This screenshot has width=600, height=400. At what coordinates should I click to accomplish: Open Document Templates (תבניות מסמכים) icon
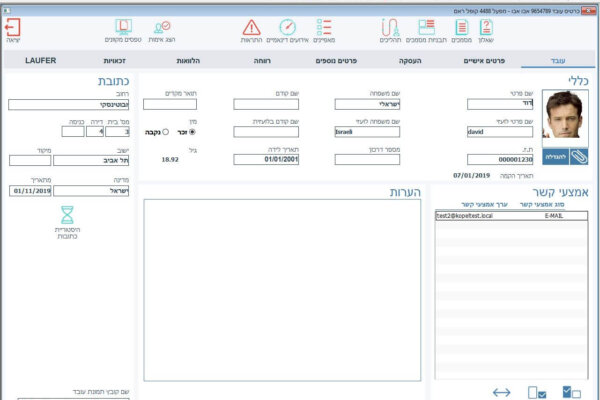(426, 31)
